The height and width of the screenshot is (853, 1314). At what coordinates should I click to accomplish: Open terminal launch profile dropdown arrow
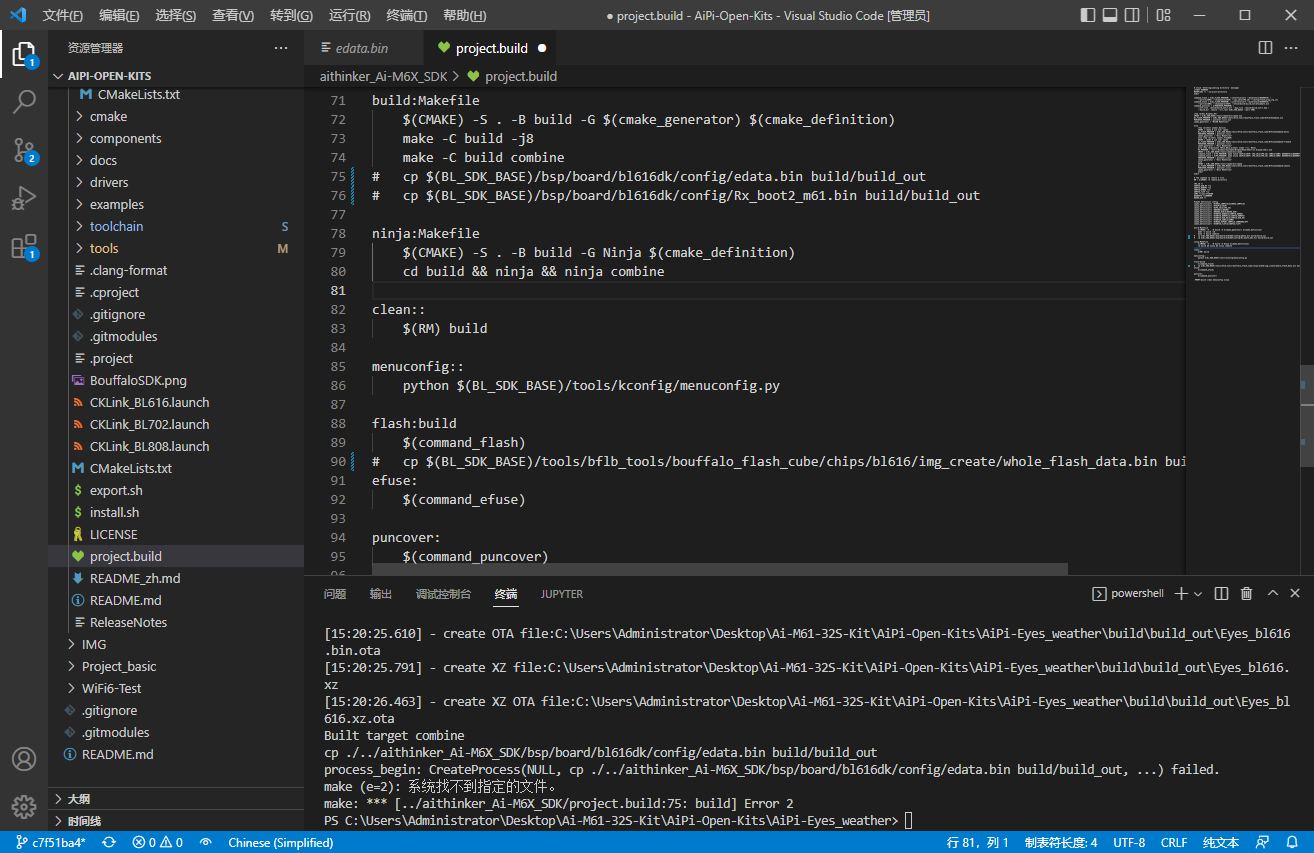click(x=1198, y=593)
